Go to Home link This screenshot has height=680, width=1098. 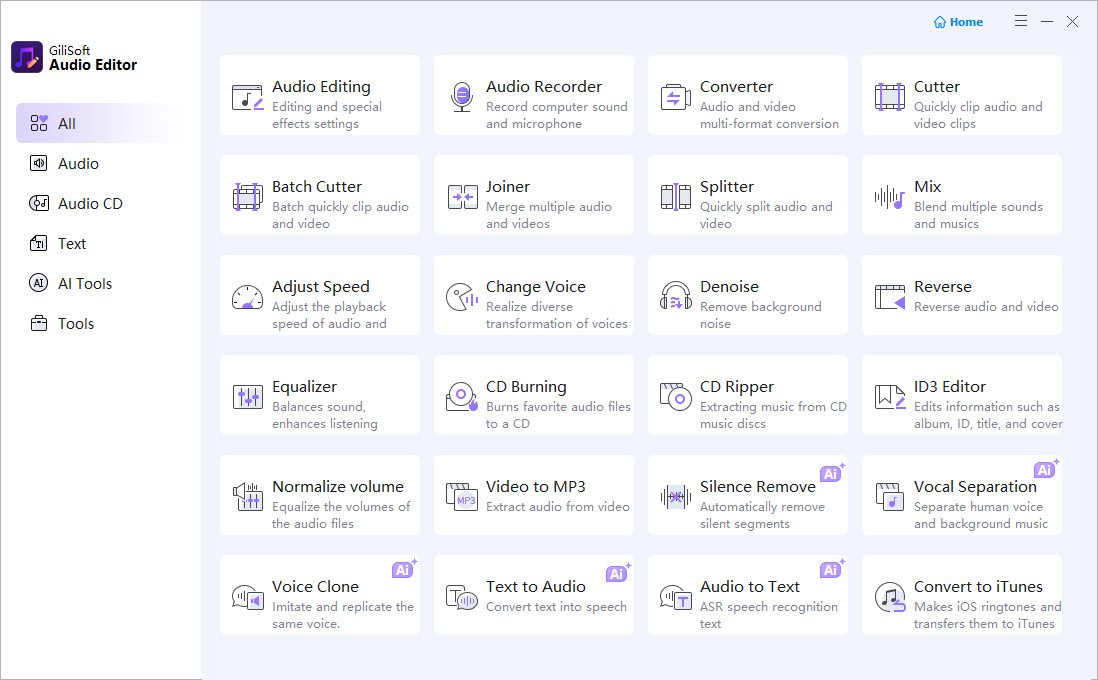[958, 22]
